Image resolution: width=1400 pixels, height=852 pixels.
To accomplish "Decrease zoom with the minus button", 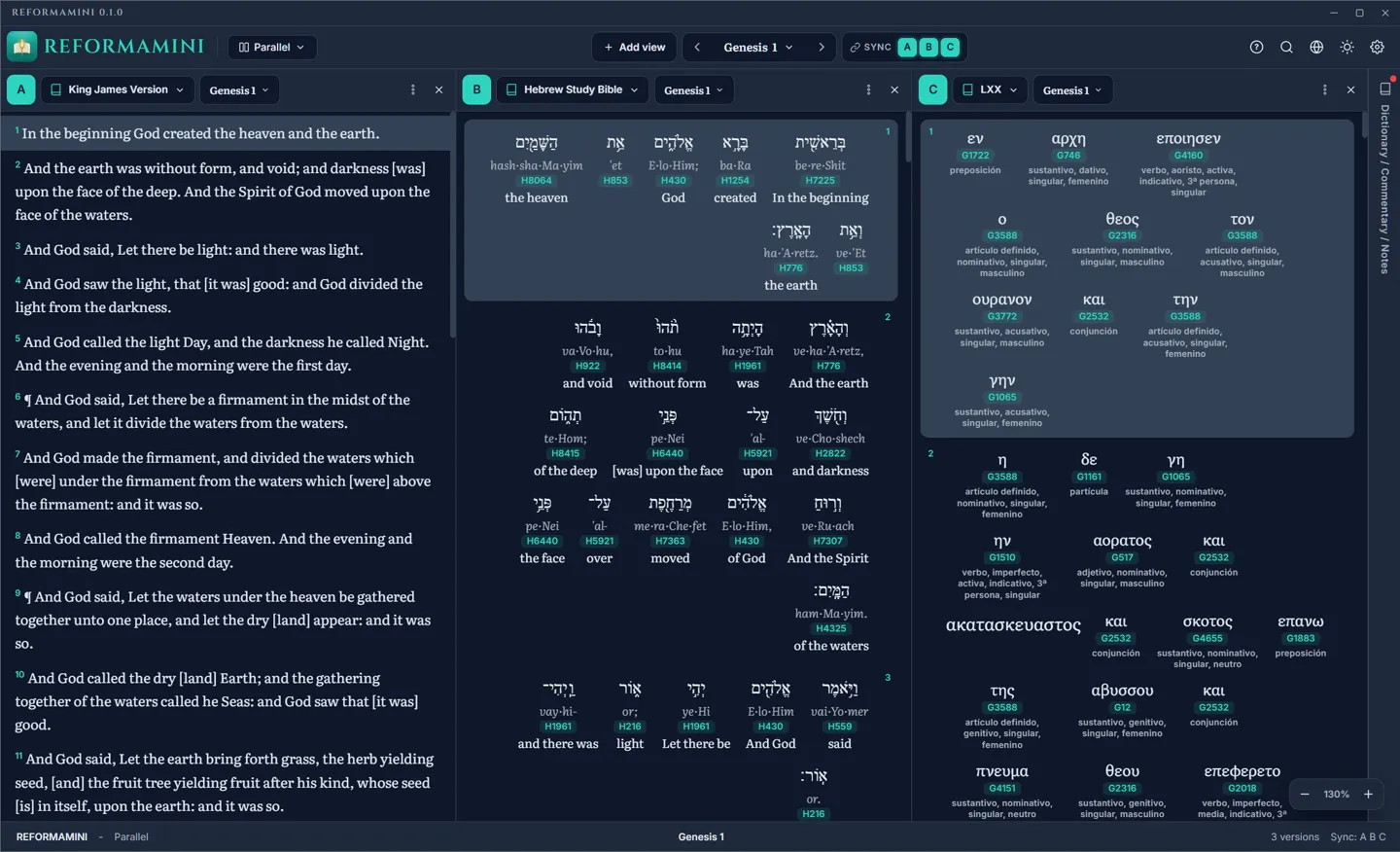I will tap(1305, 795).
